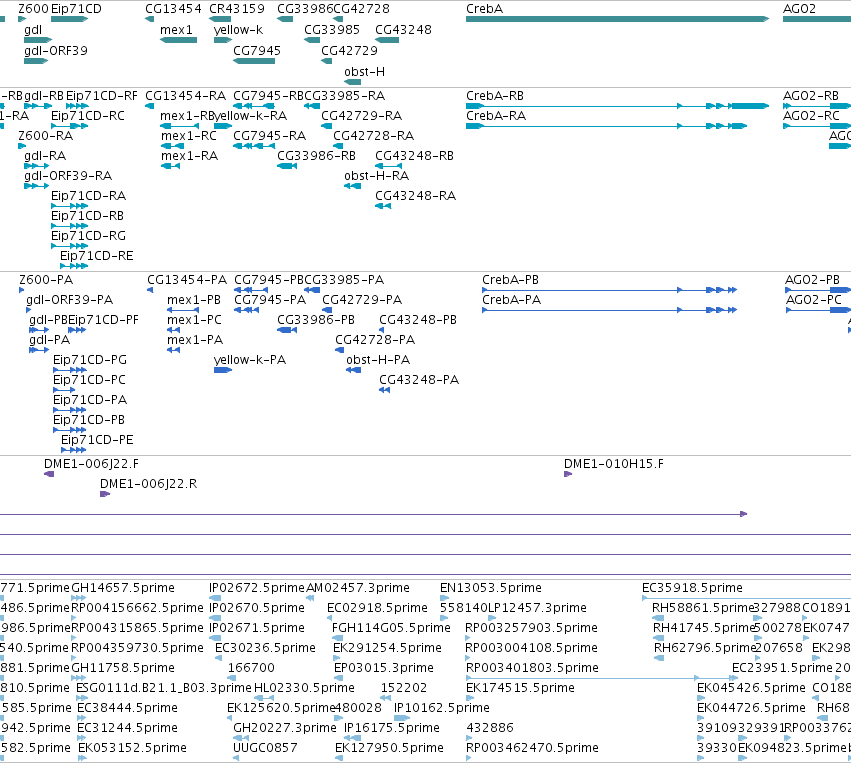Select the EC35918.5prime EST label
The width and height of the screenshot is (851, 763).
[692, 588]
